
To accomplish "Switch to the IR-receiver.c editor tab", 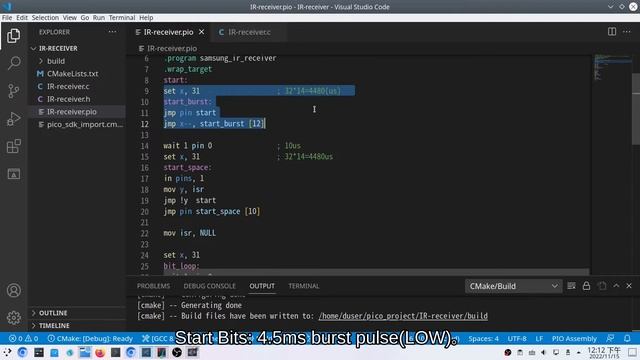I will point(249,32).
